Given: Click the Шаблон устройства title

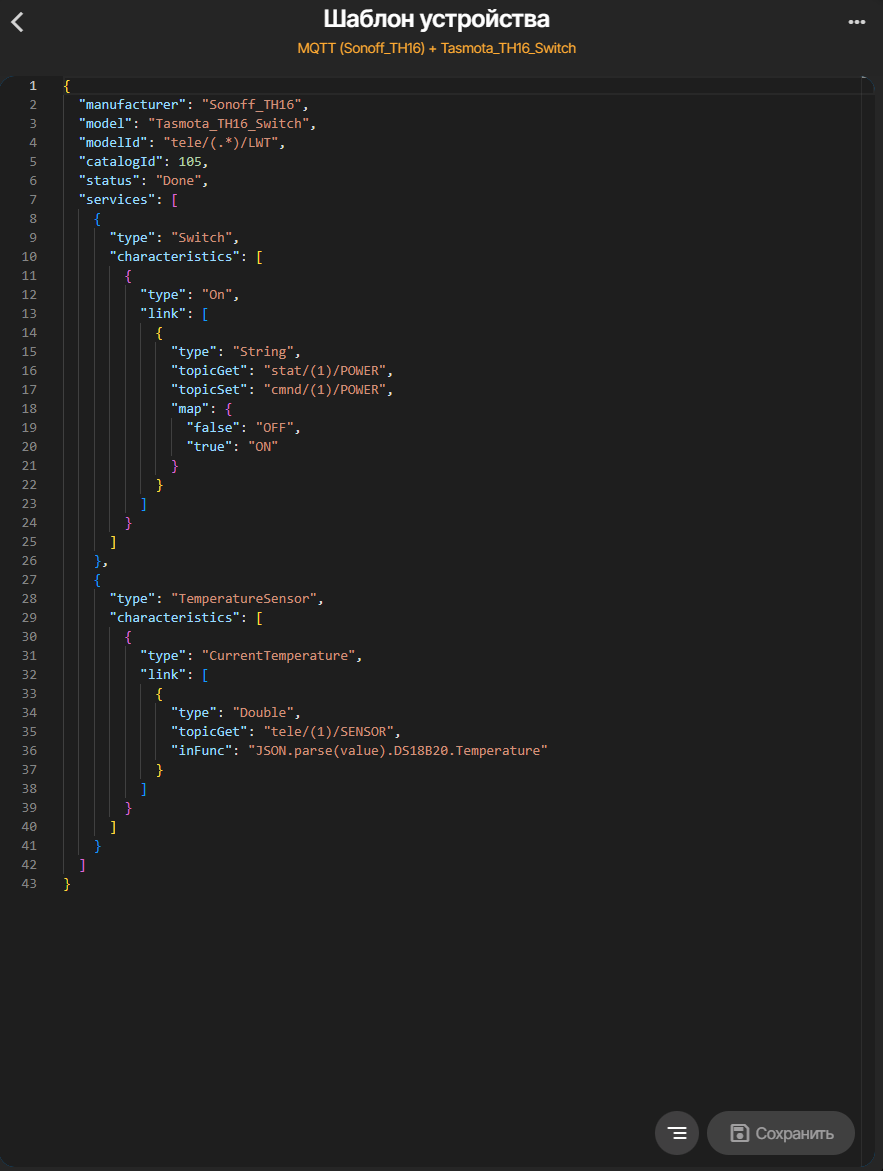Looking at the screenshot, I should (x=436, y=20).
